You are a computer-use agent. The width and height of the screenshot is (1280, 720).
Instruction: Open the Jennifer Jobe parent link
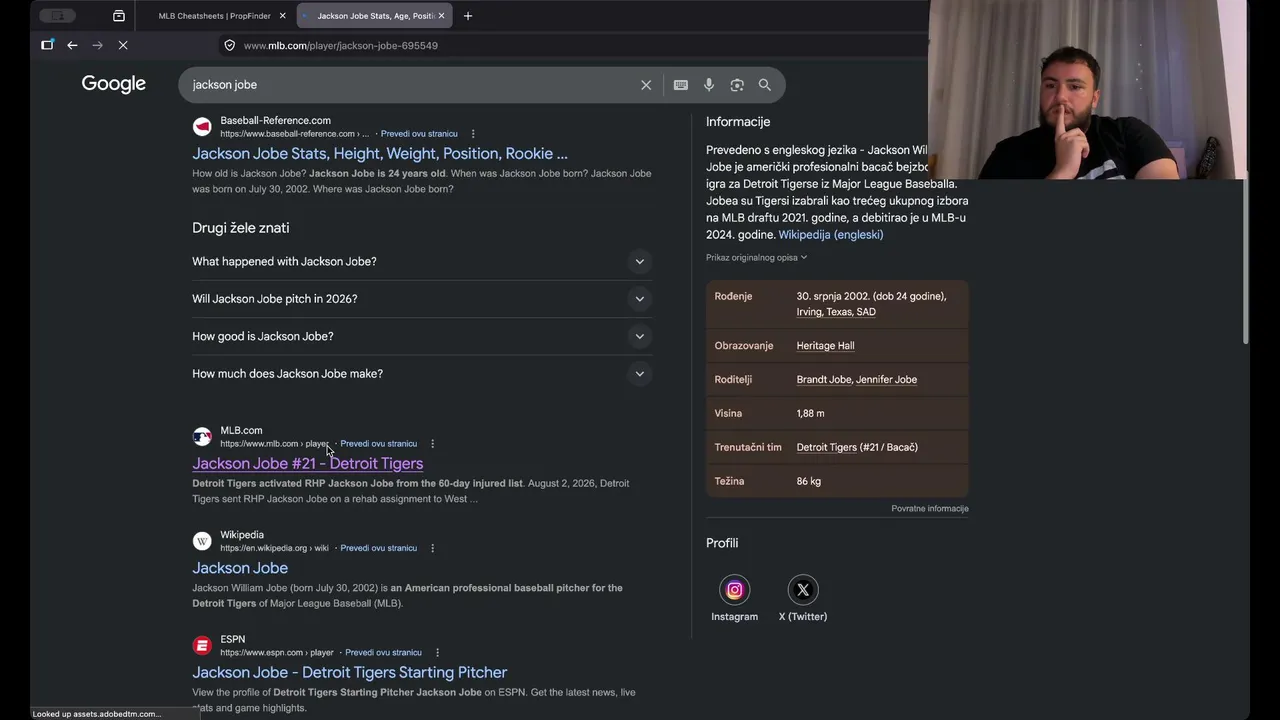887,380
